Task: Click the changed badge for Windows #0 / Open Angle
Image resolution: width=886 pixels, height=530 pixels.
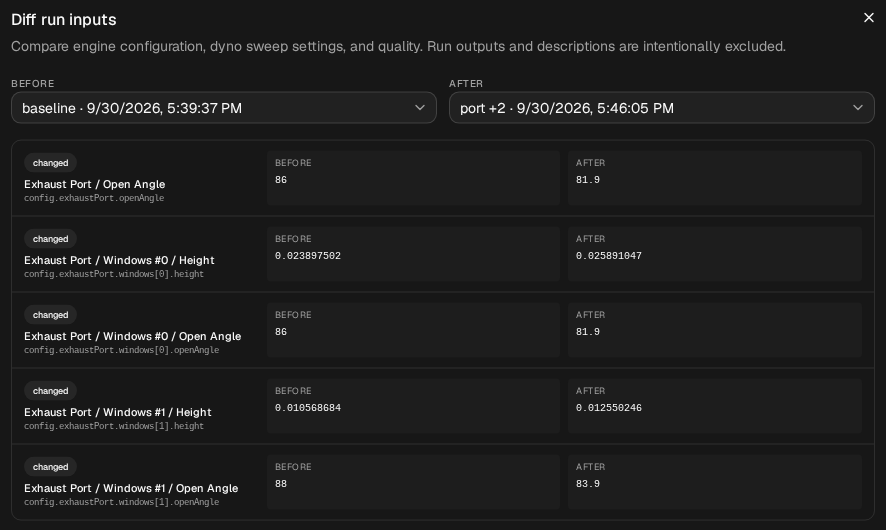Action: [50, 315]
